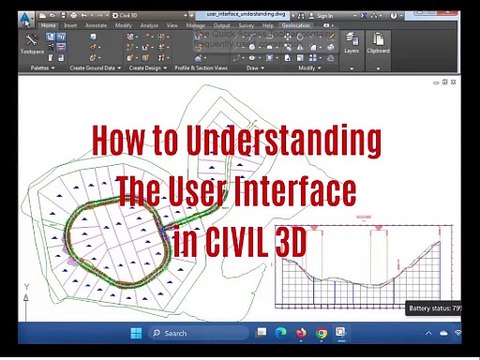Select the Parcel tool in Create Design
Screen dimensions: 480x360
131,36
